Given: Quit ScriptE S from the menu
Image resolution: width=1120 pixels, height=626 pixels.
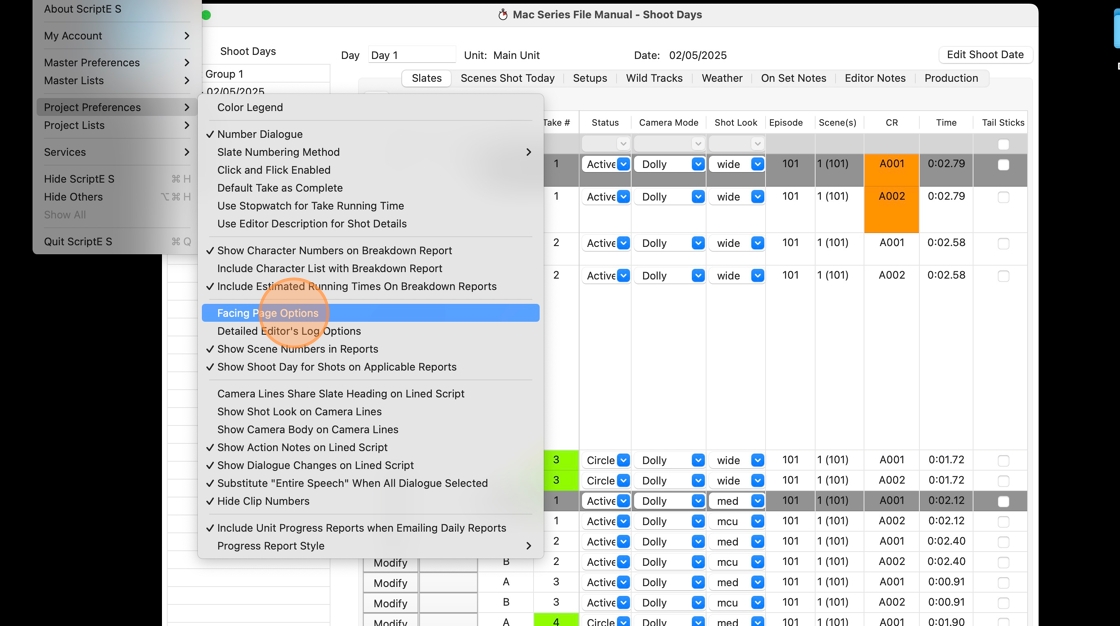Looking at the screenshot, I should pyautogui.click(x=116, y=242).
